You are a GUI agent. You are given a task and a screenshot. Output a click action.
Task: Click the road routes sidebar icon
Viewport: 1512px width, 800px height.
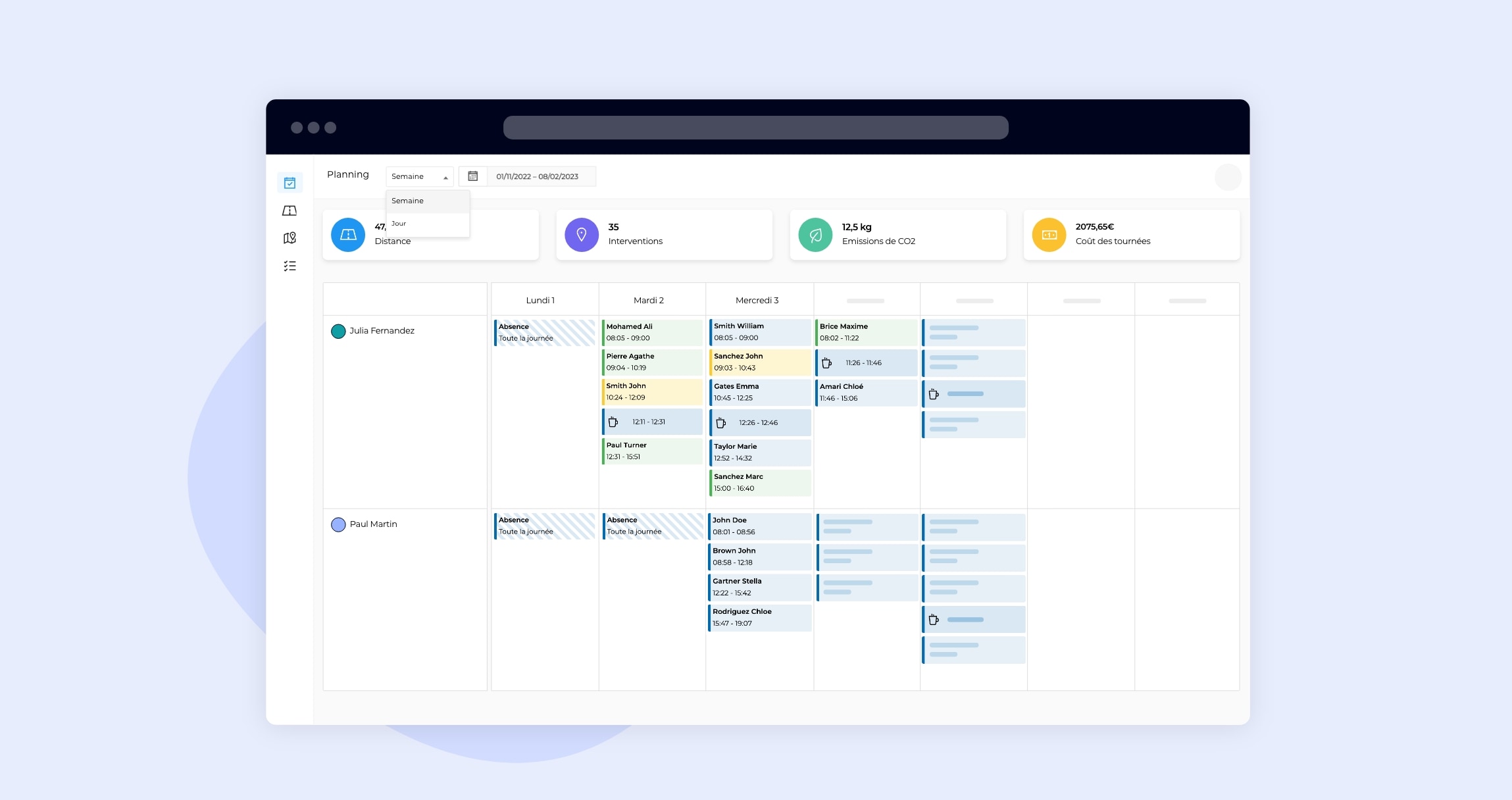click(x=290, y=211)
